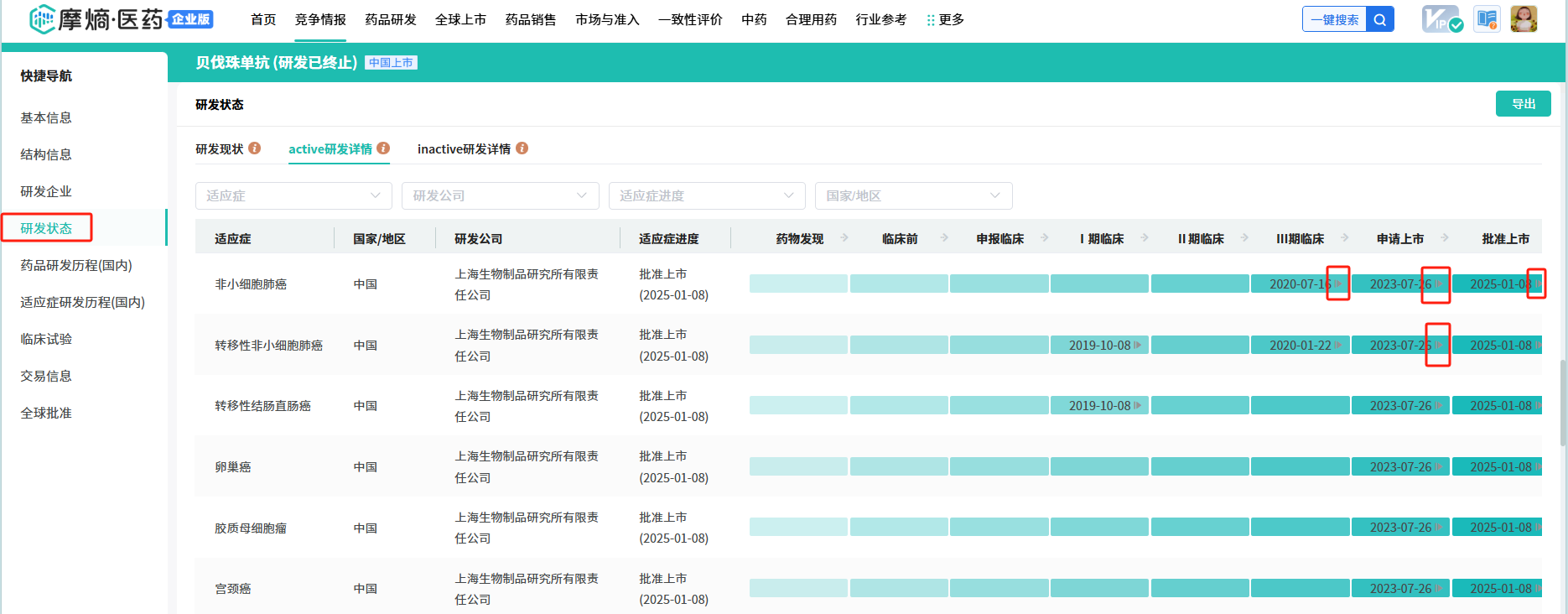Open 药品研发 in top navigation
The image size is (1568, 614).
coord(391,19)
